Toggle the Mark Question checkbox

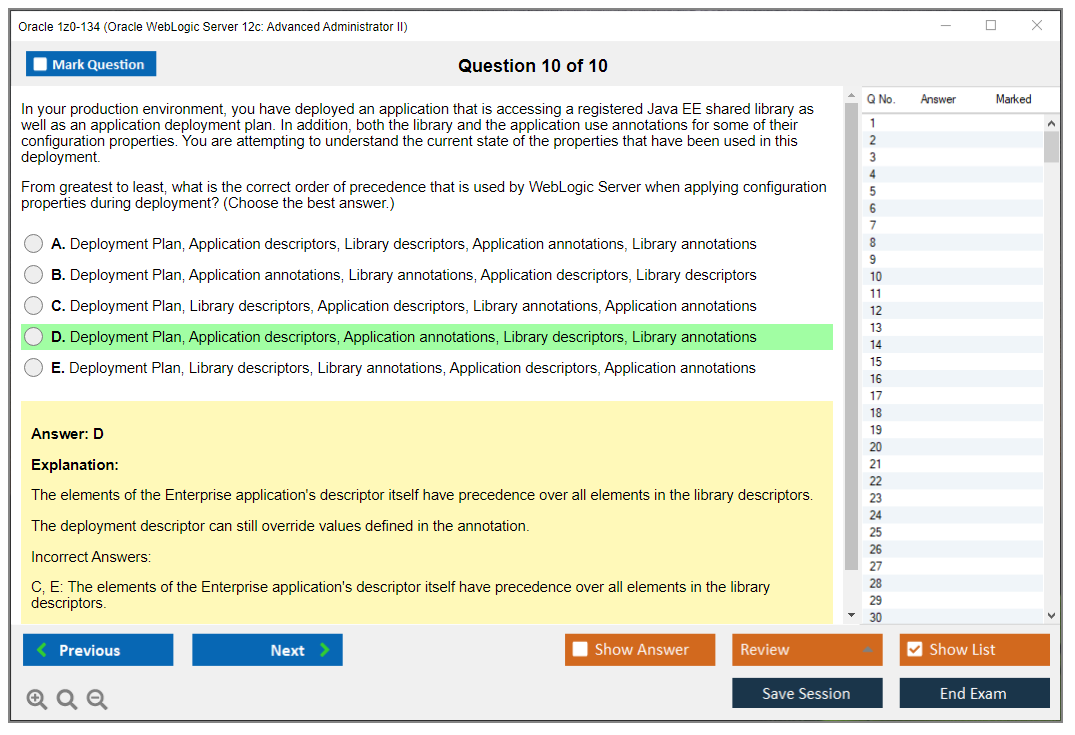(40, 65)
